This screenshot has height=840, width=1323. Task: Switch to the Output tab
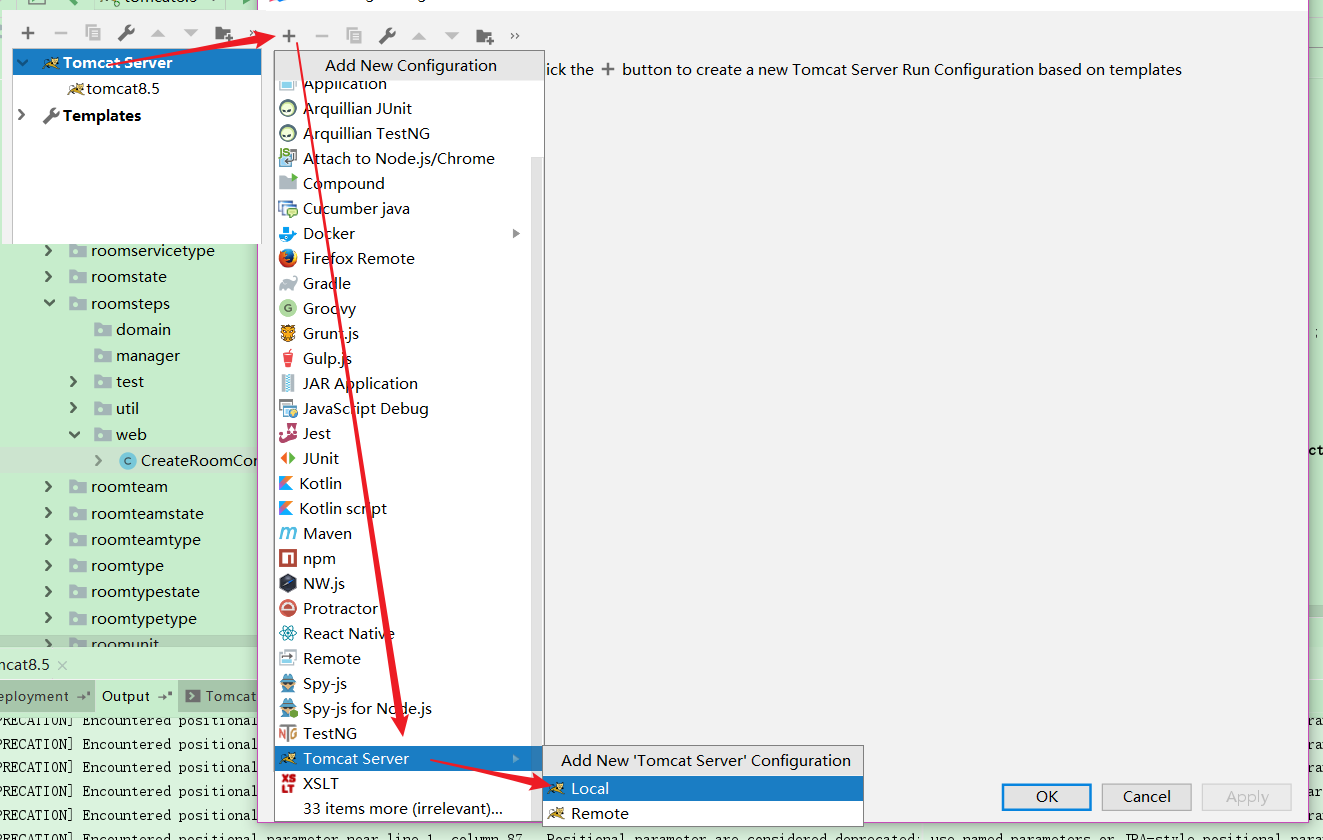tap(138, 696)
